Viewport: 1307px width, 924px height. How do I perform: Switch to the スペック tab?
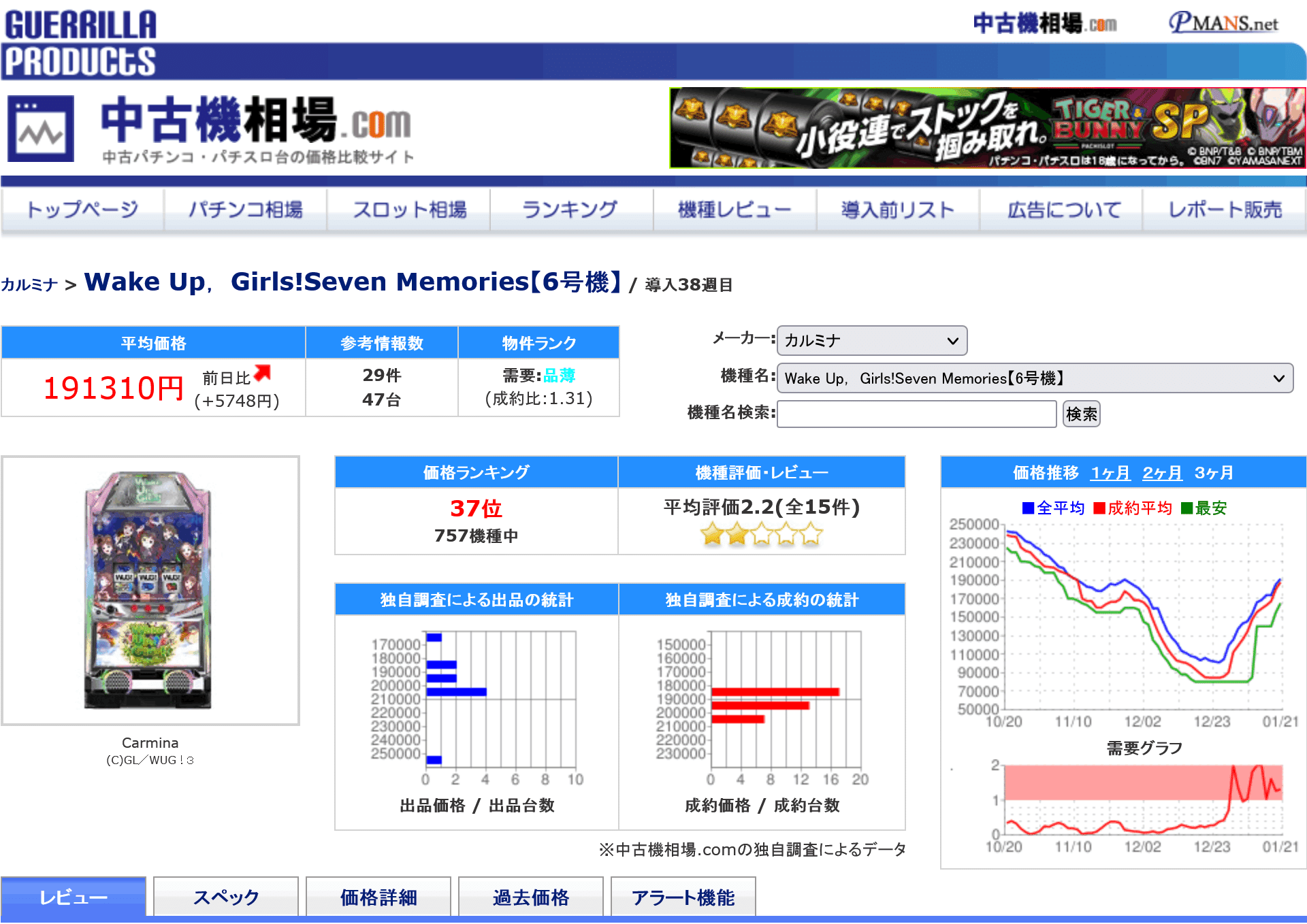[x=225, y=897]
